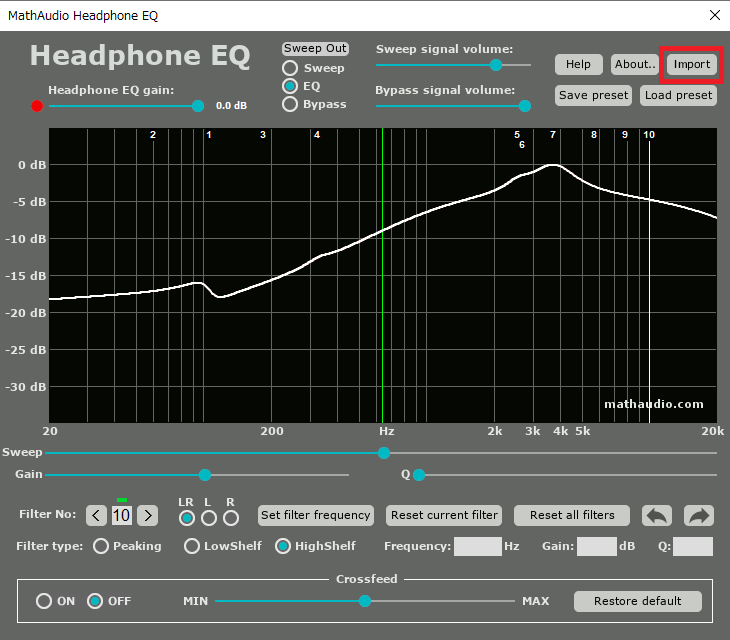
Task: Select filter marker 4 on graph
Action: click(317, 135)
